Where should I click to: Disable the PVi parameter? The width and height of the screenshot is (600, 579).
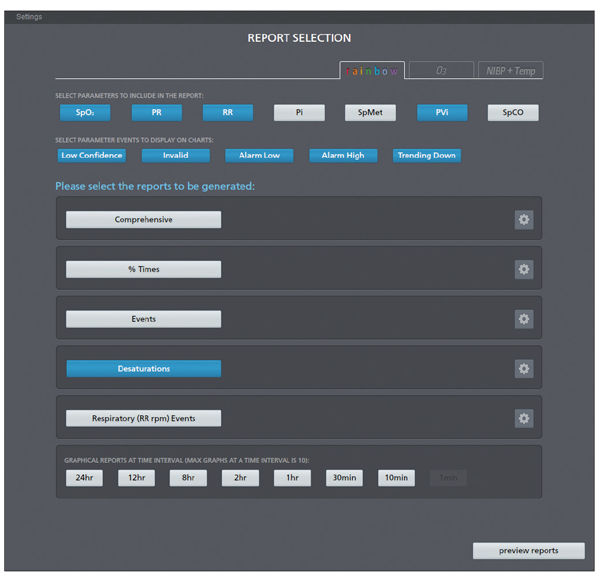coord(443,113)
